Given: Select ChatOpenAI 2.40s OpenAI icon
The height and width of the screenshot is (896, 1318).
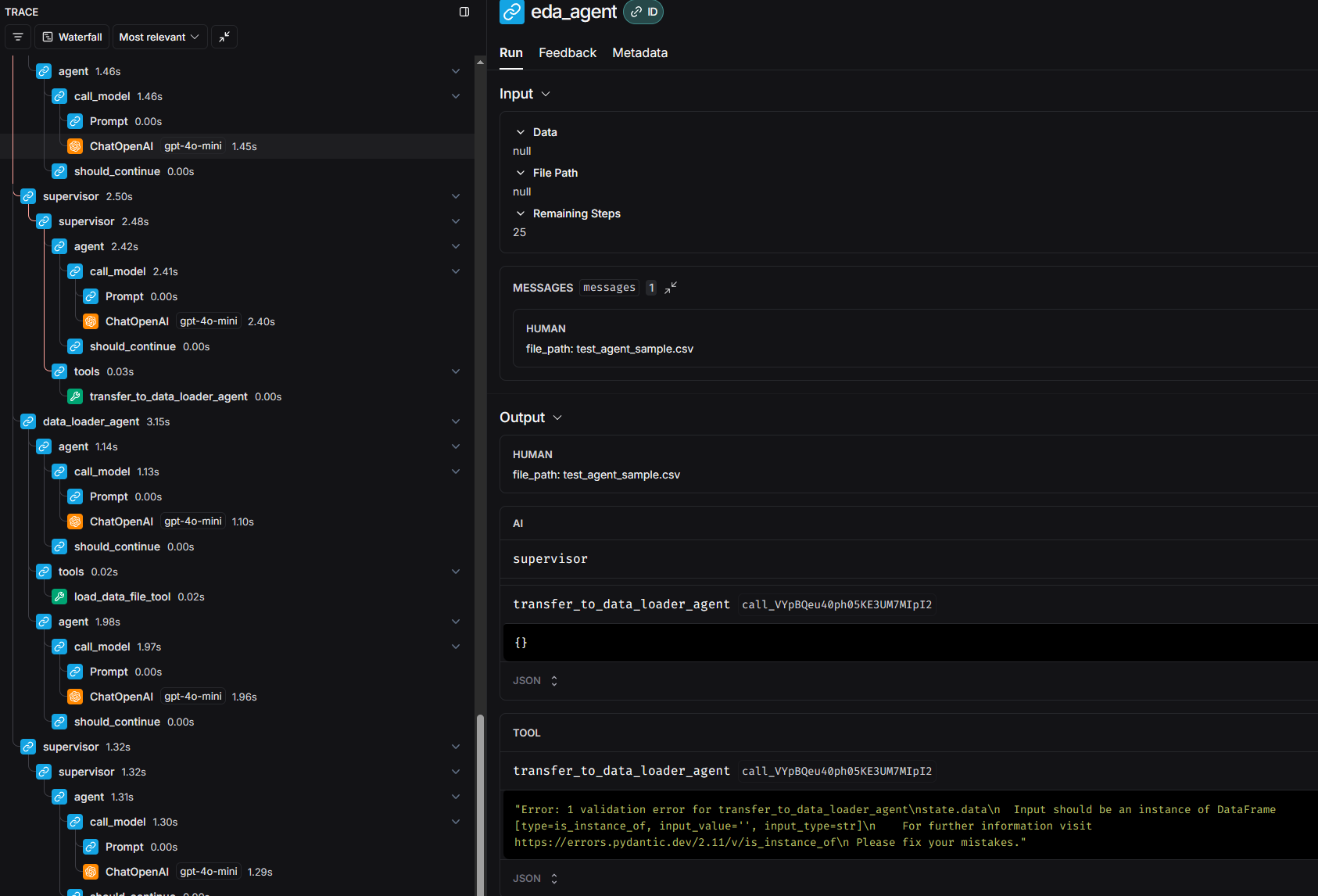Looking at the screenshot, I should [x=91, y=321].
